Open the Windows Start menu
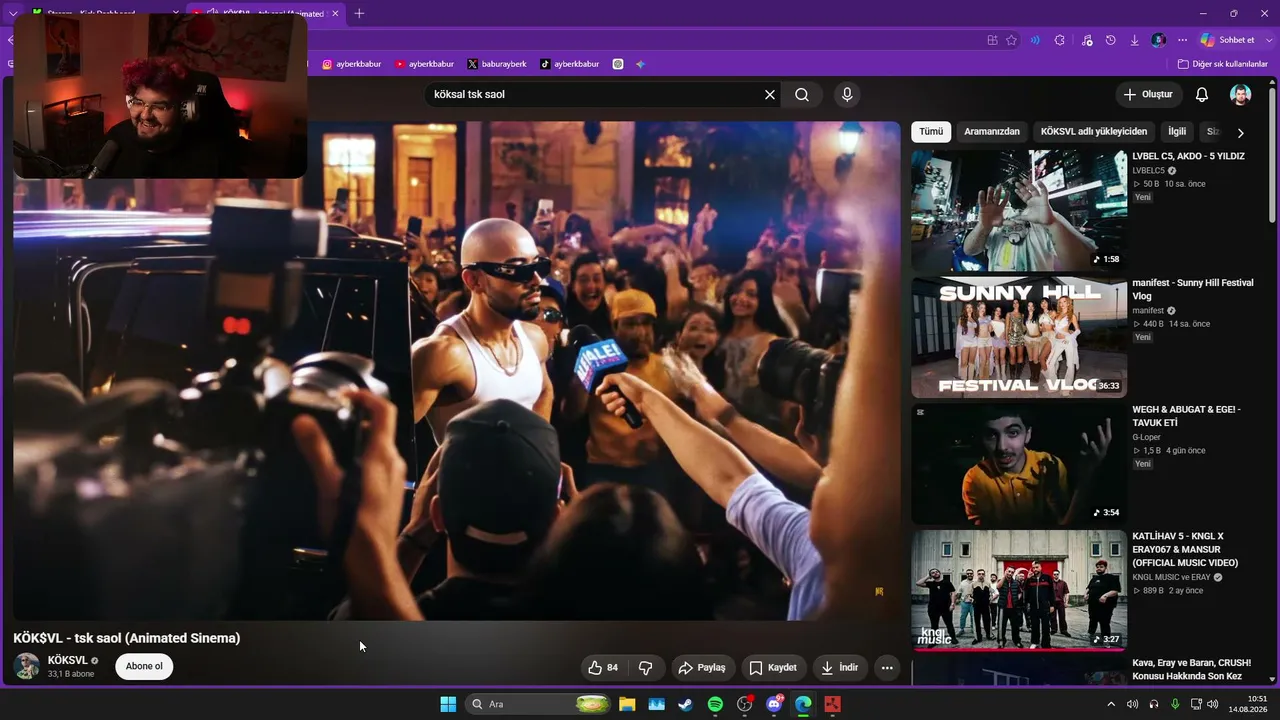1280x720 pixels. tap(448, 704)
